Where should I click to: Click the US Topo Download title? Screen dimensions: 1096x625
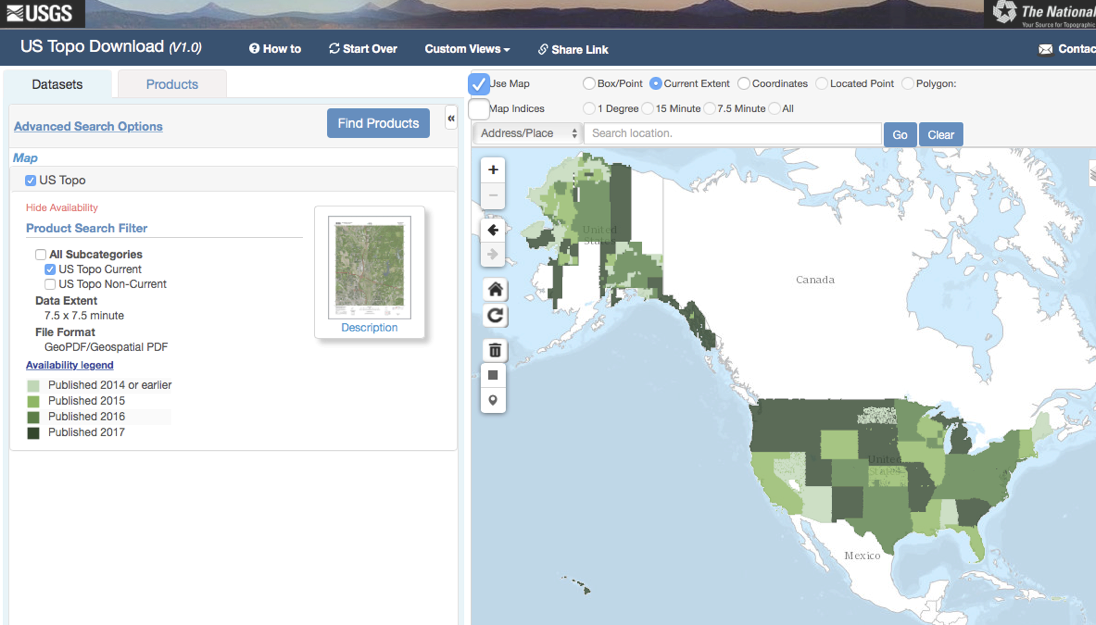(x=111, y=47)
